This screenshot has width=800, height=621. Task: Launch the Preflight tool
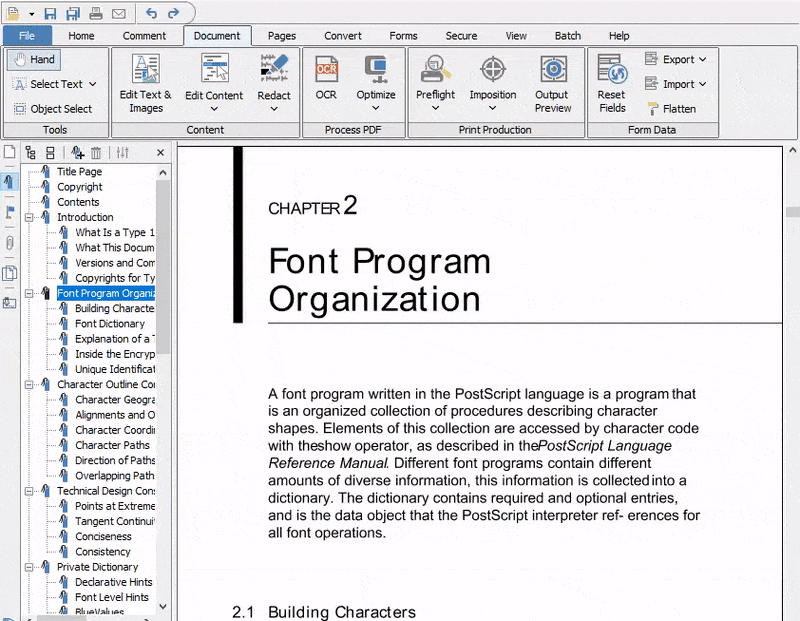tap(435, 83)
